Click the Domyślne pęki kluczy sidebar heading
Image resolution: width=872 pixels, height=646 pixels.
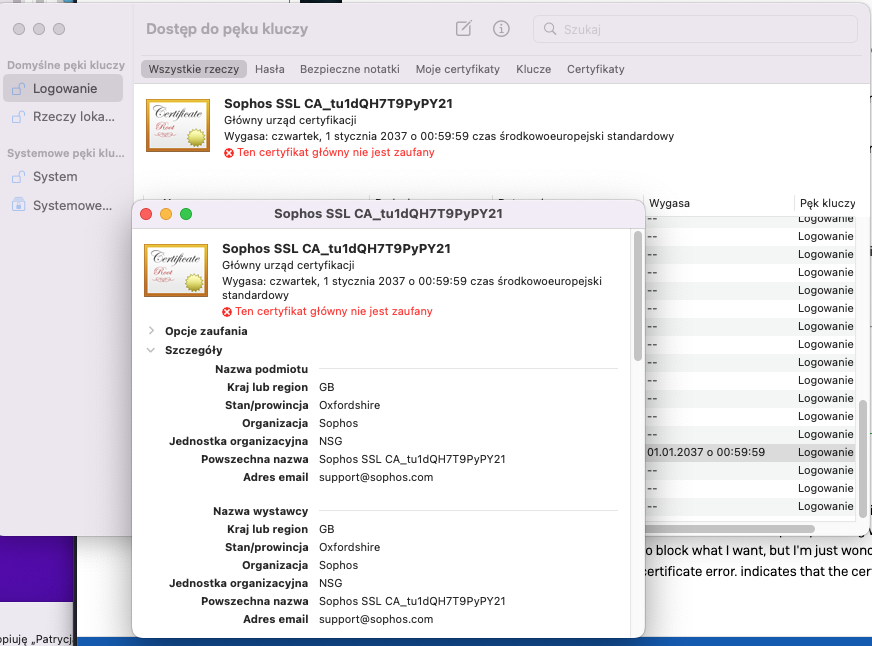click(x=66, y=65)
